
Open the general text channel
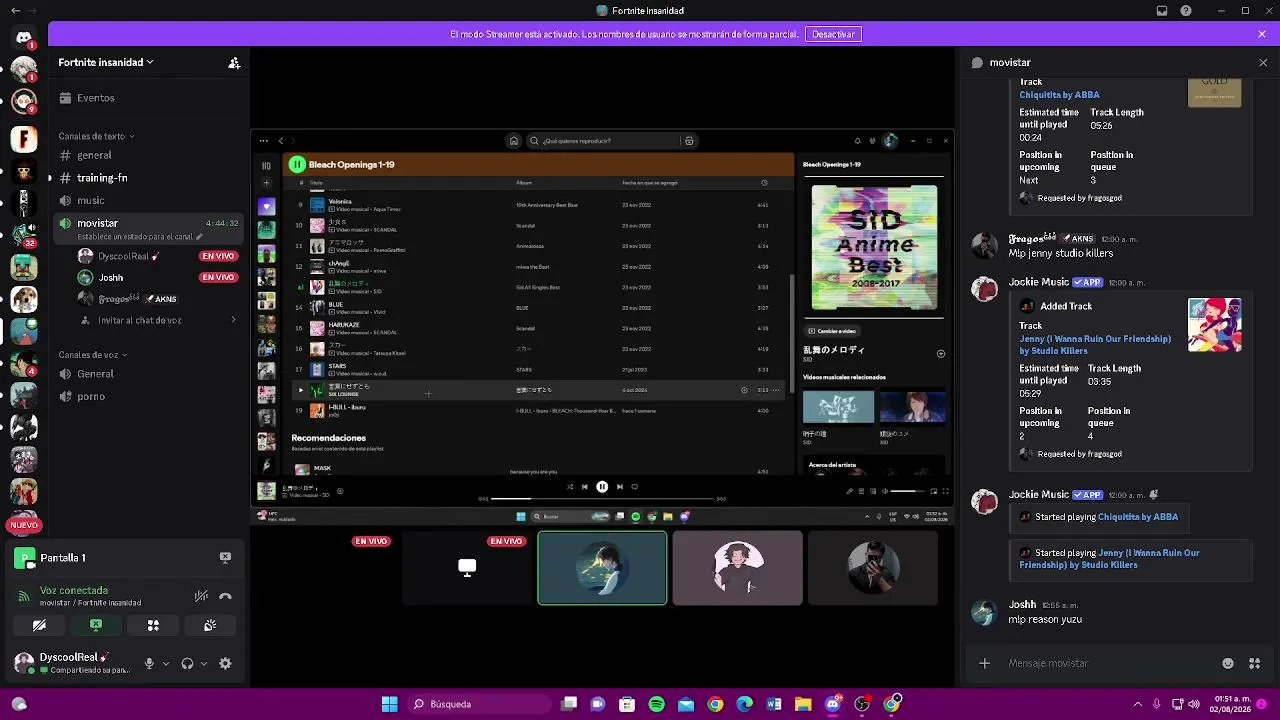click(148, 155)
